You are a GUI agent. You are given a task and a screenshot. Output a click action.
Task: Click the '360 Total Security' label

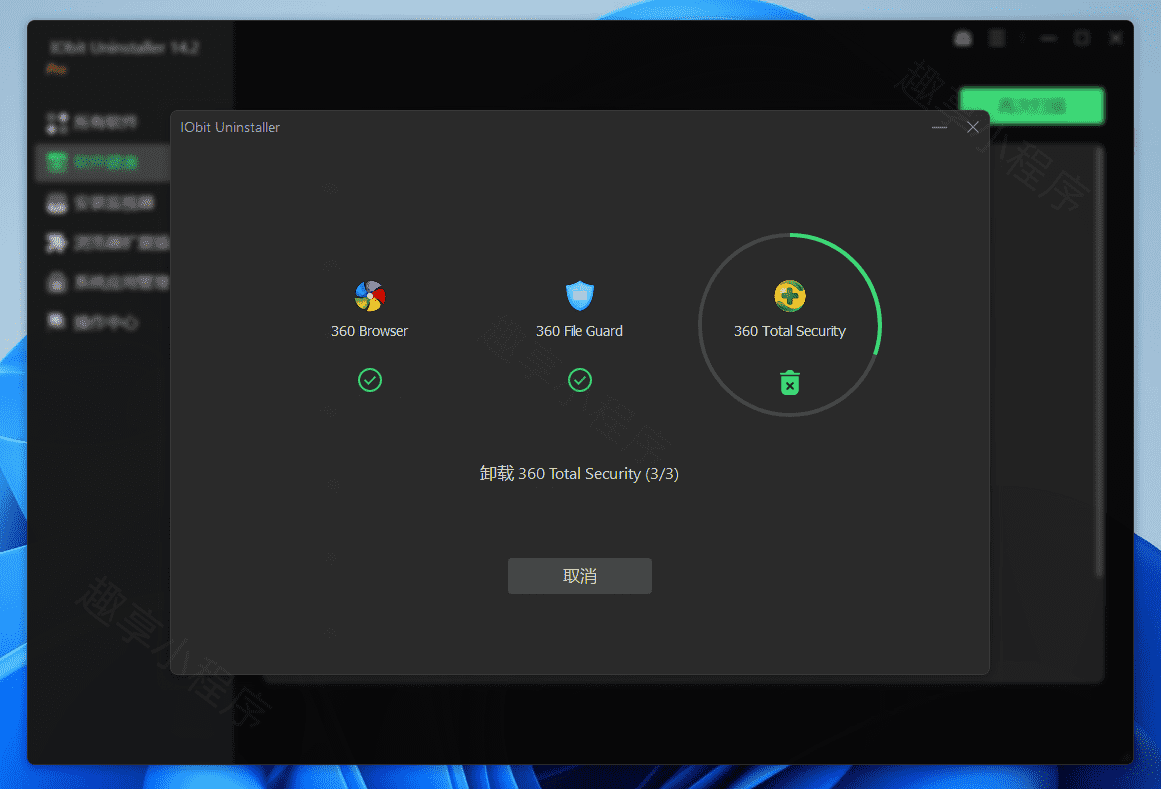(790, 331)
